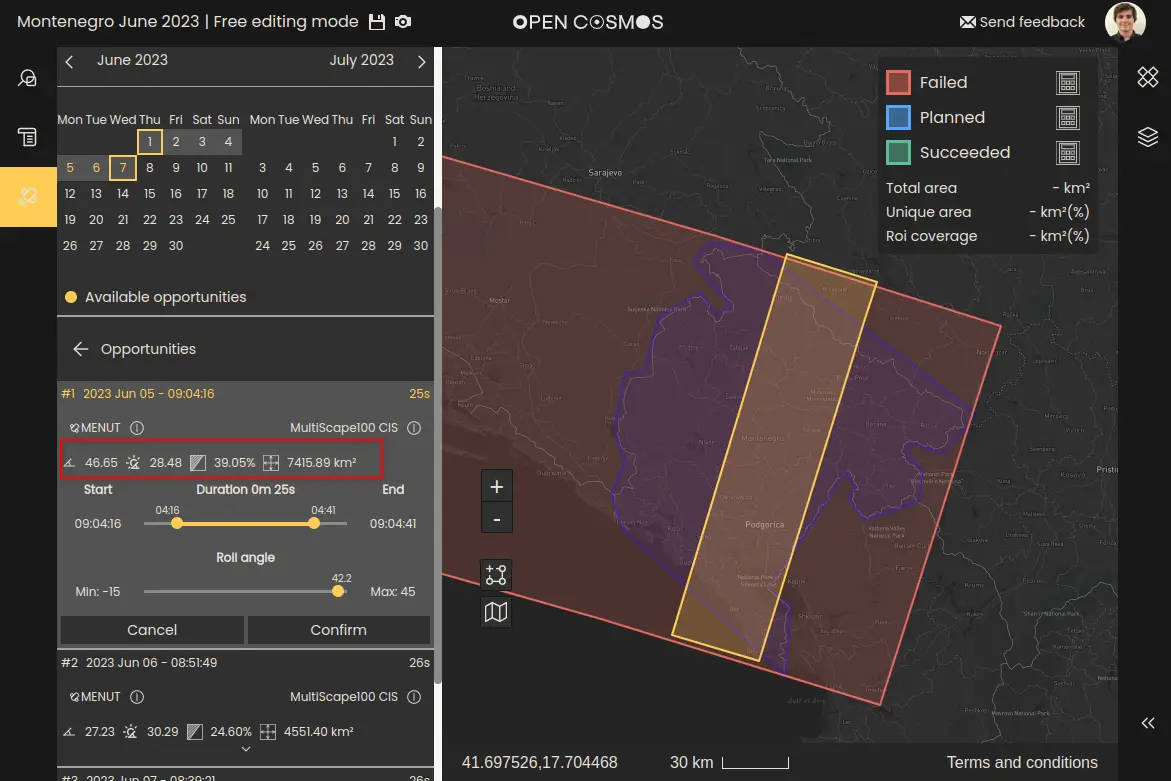Toggle the Failed legend swatch
The width and height of the screenshot is (1171, 781).
898,83
